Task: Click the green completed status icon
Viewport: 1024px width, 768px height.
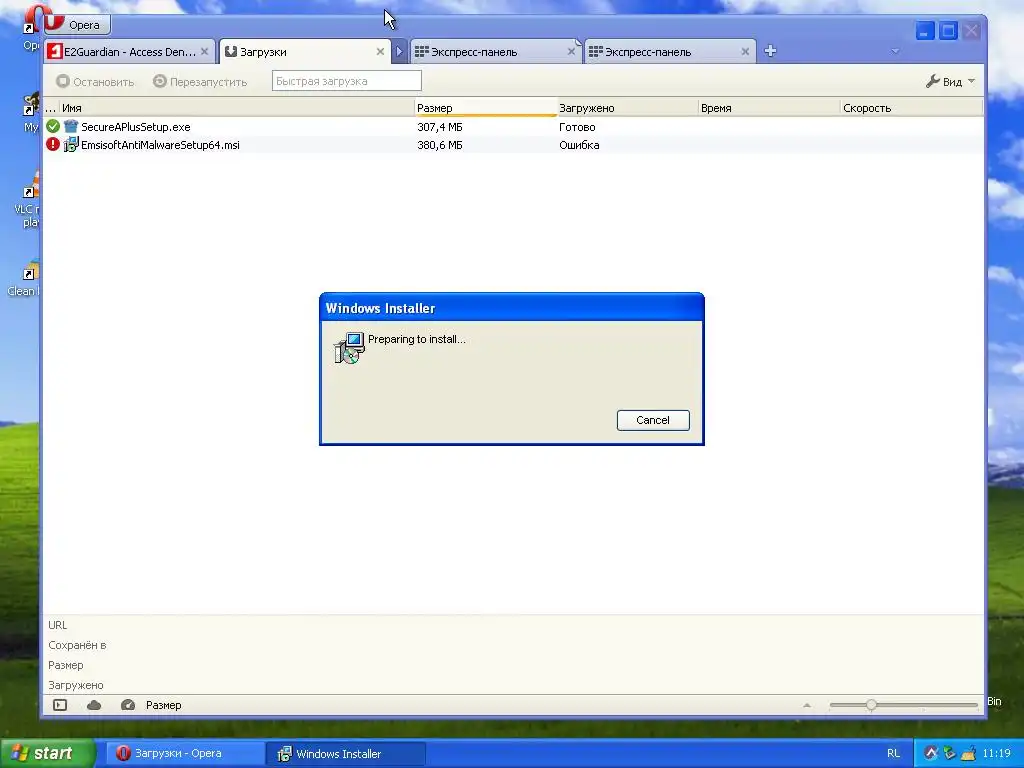Action: tap(53, 126)
